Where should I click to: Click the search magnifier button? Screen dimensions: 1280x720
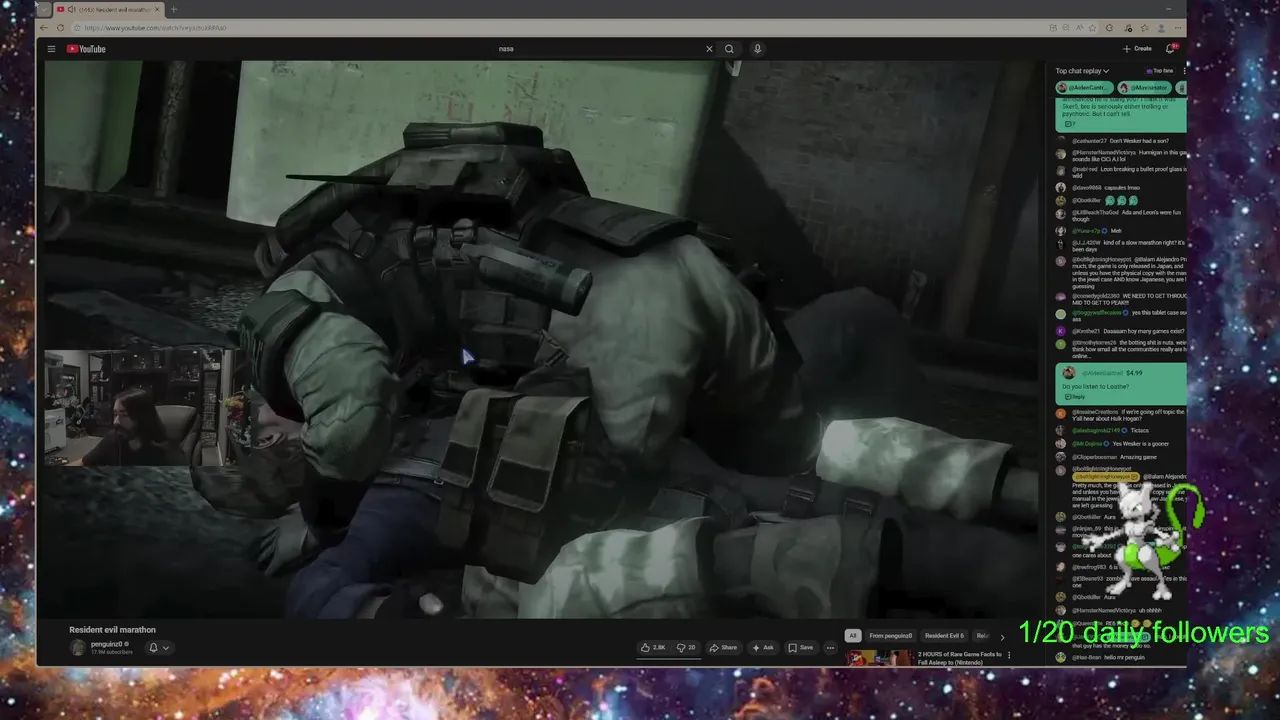[x=729, y=49]
